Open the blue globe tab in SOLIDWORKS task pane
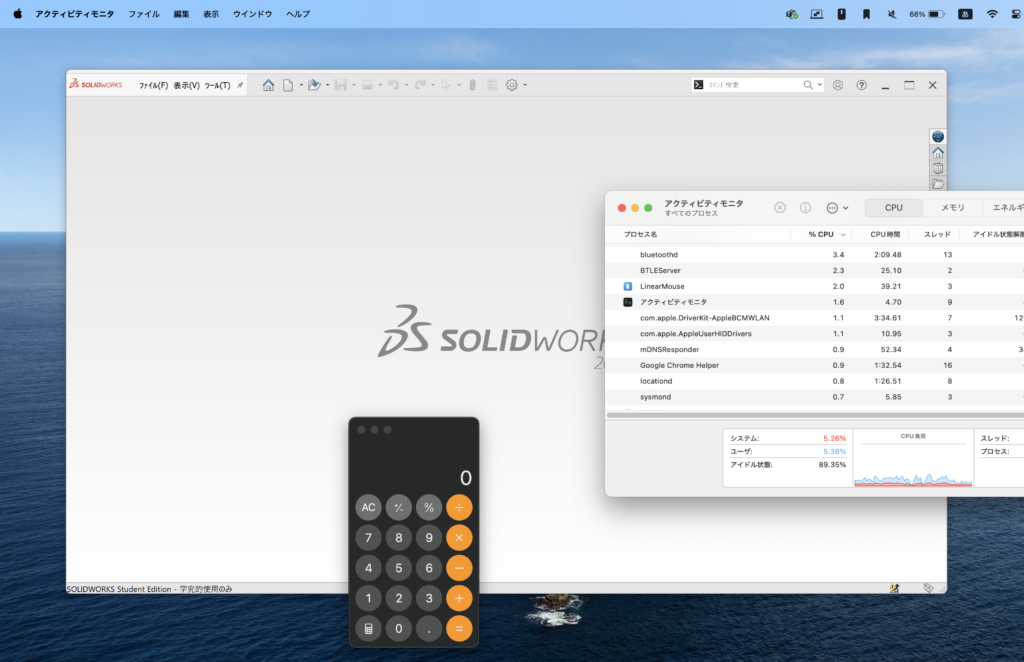Image resolution: width=1024 pixels, height=662 pixels. tap(938, 136)
